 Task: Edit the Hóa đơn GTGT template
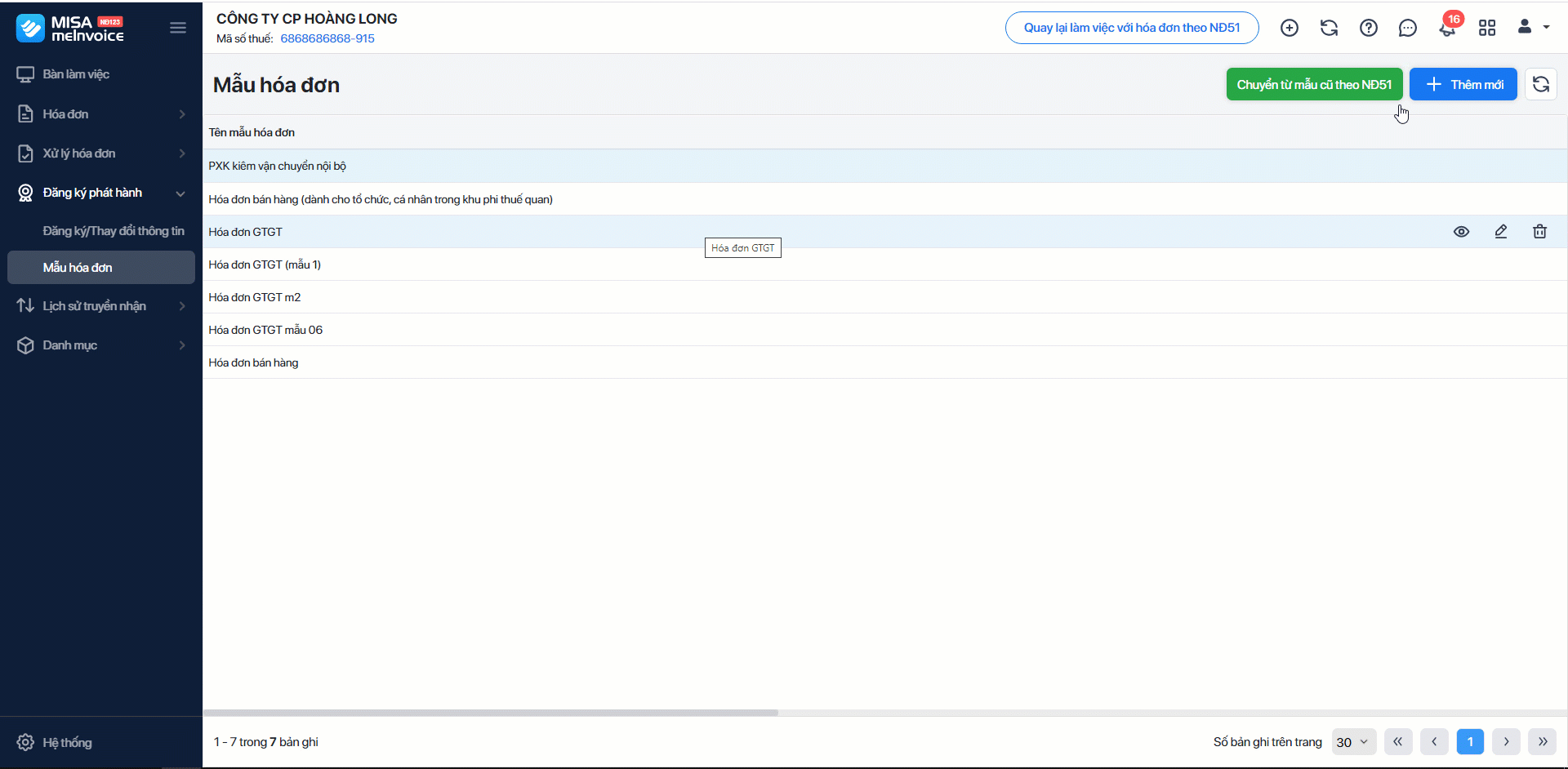(1501, 232)
